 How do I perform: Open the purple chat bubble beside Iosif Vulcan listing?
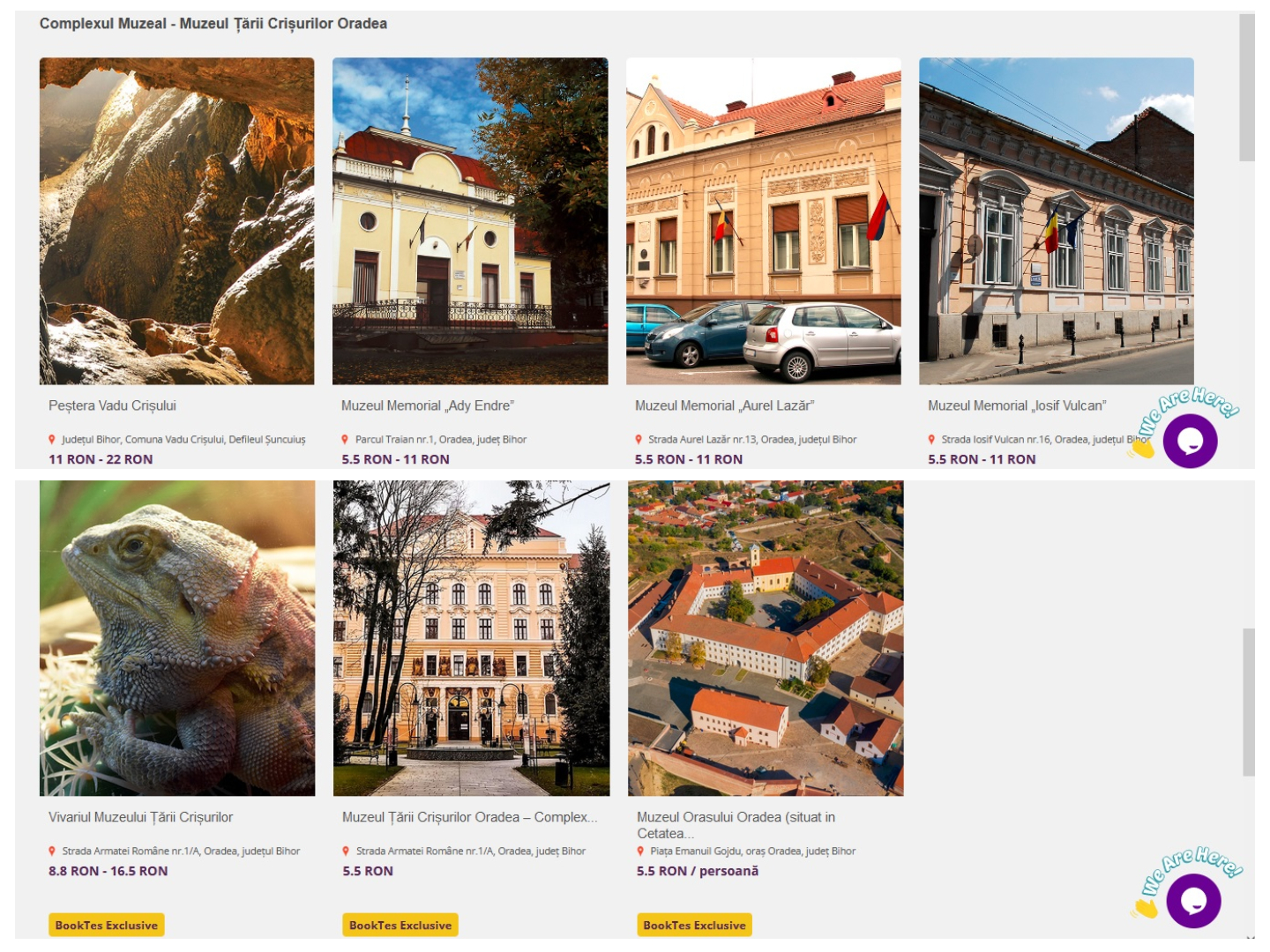pyautogui.click(x=1190, y=441)
